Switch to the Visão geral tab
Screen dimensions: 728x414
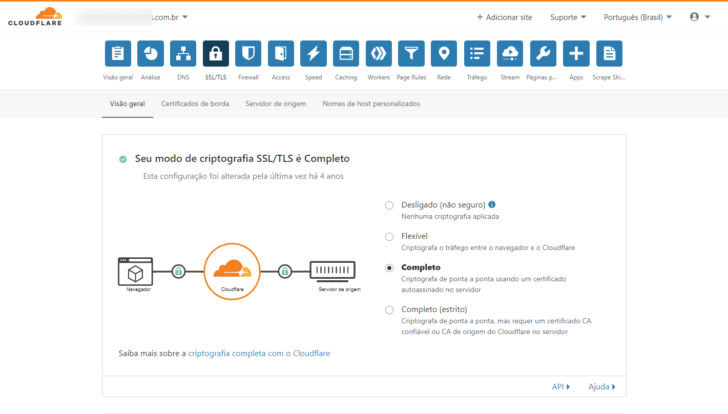click(x=127, y=104)
